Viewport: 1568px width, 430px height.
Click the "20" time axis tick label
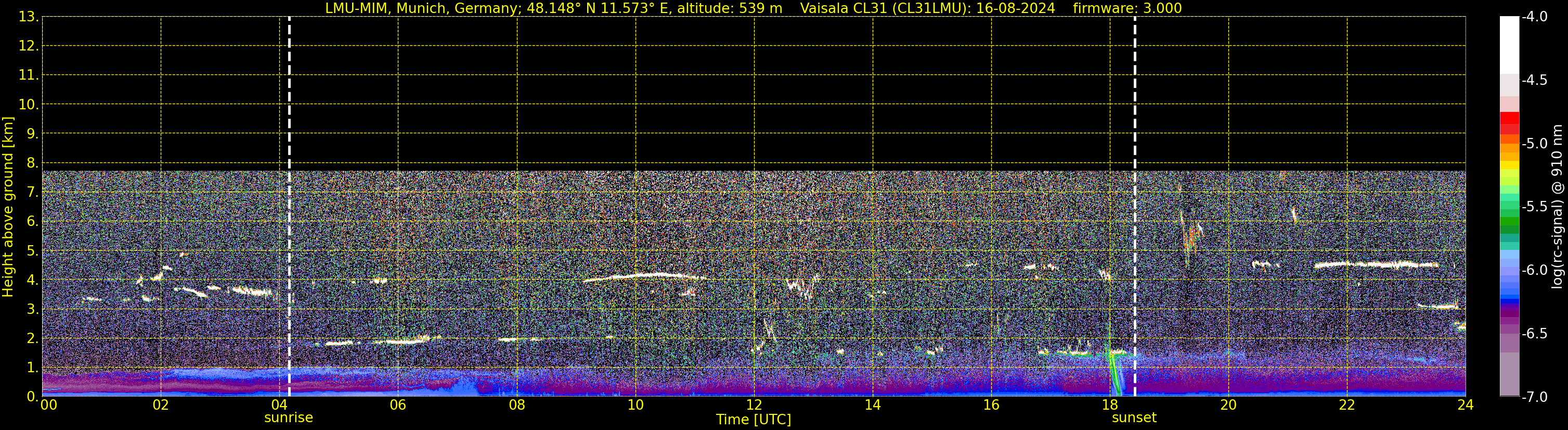click(x=1228, y=405)
